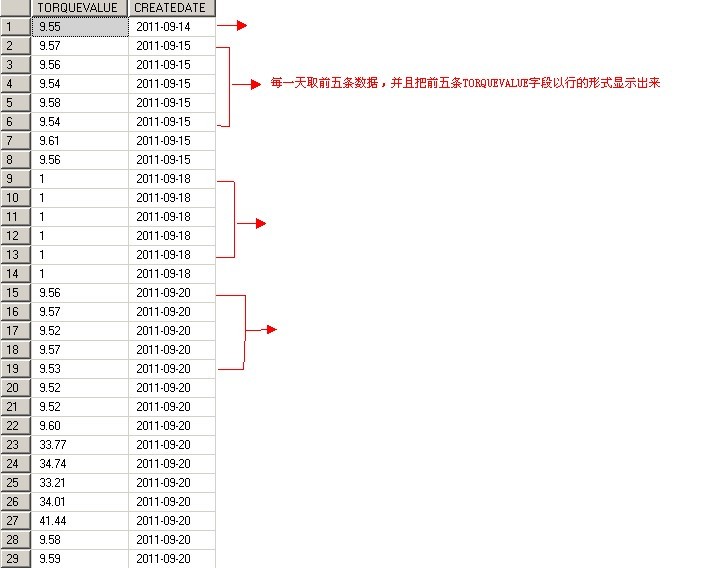The image size is (712, 568).
Task: Click the value 1 in row 9
Action: [80, 179]
